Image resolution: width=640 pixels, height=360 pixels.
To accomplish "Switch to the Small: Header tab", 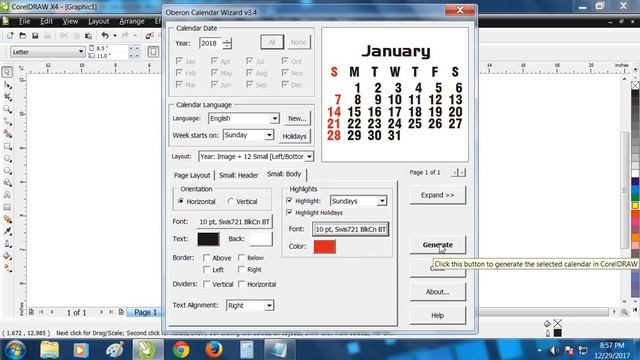I will click(238, 175).
